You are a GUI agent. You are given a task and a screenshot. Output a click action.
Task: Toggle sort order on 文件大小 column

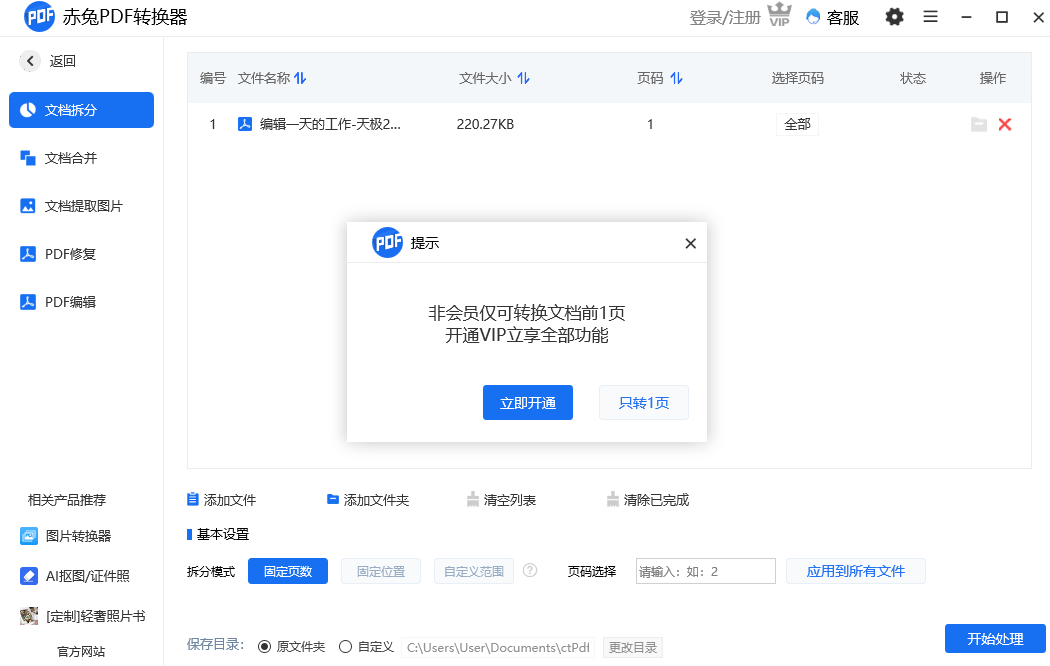click(x=524, y=77)
